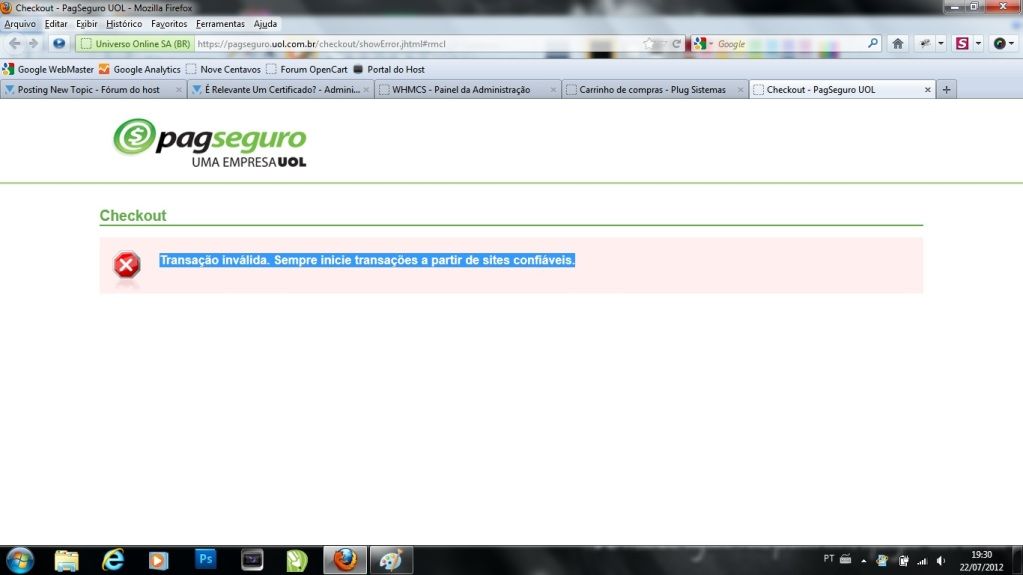
Task: Close the Carrinho de compras tab
Action: click(x=741, y=90)
